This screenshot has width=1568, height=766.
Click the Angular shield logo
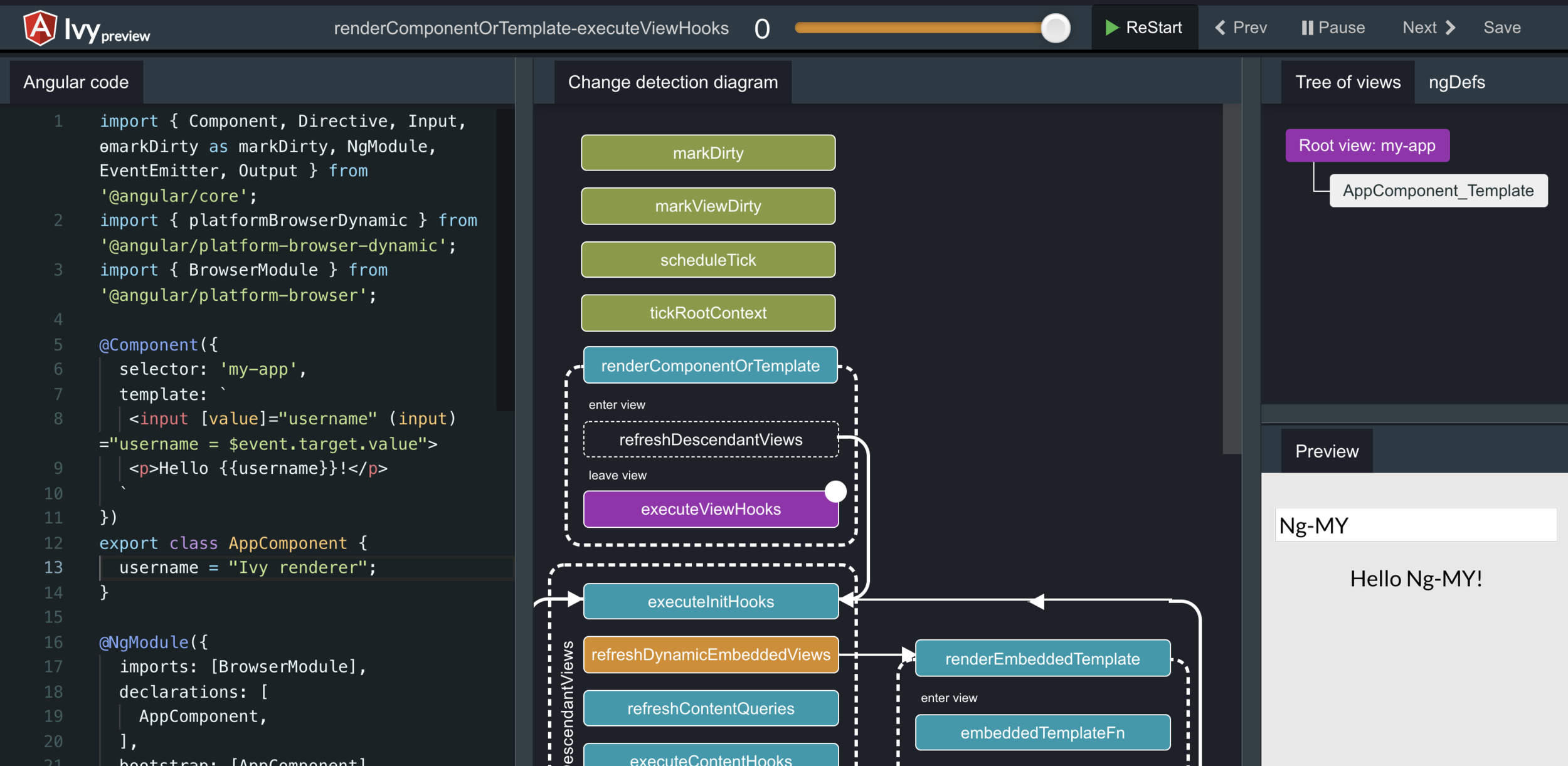pos(40,28)
